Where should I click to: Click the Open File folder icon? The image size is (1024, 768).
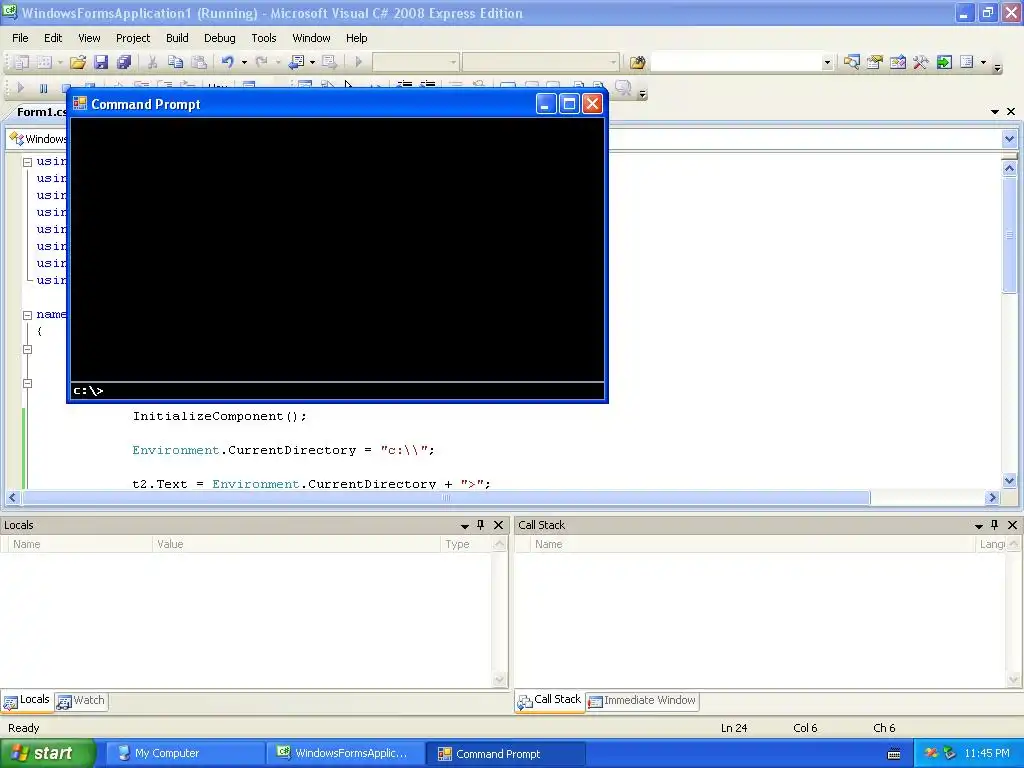click(x=78, y=62)
